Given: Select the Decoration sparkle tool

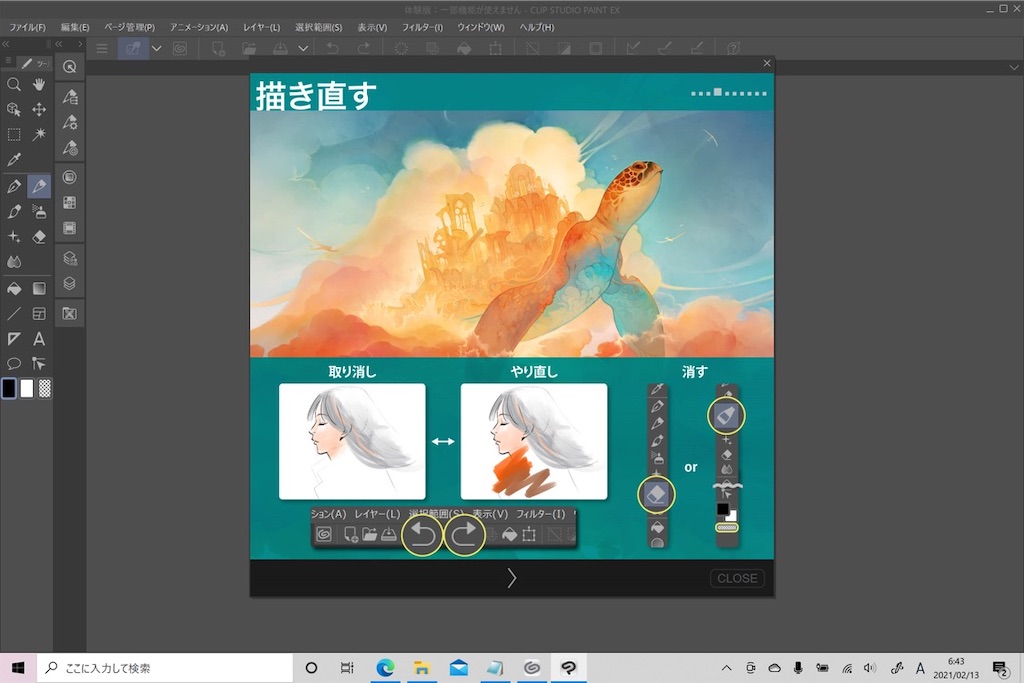Looking at the screenshot, I should click(x=14, y=236).
